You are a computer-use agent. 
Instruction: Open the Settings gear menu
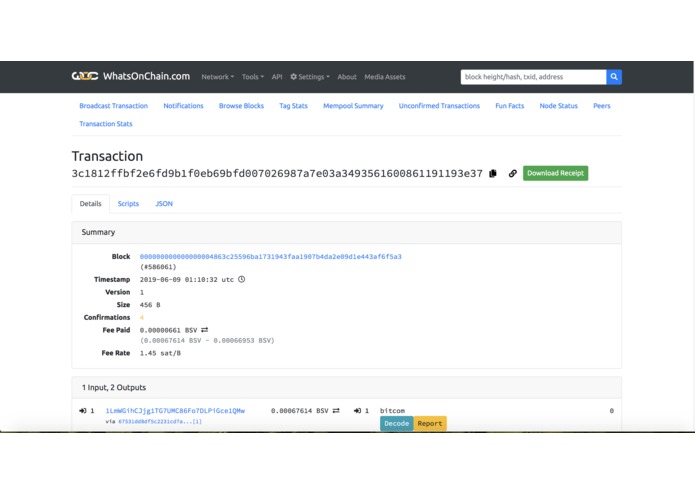coord(310,77)
